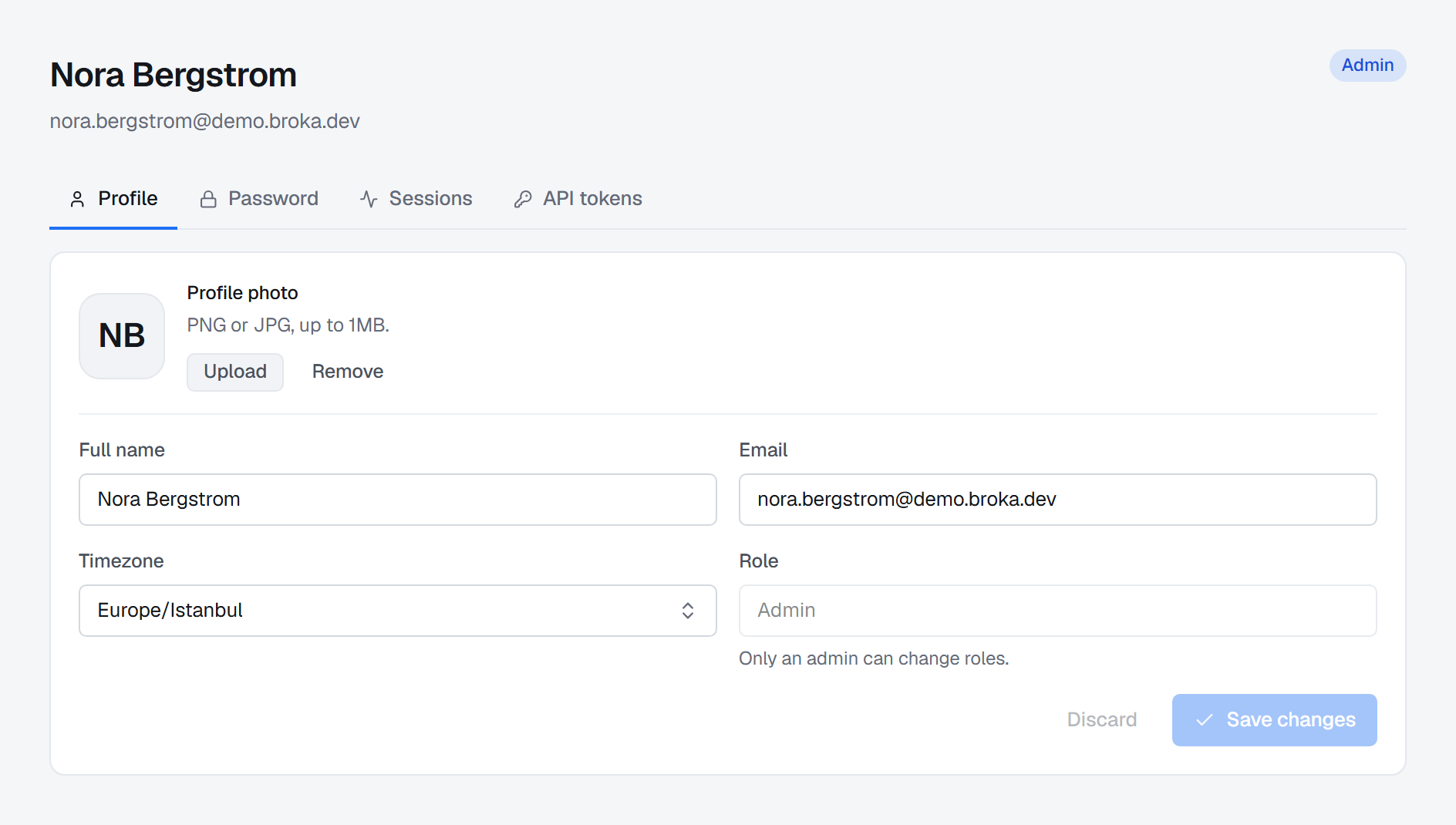This screenshot has height=825, width=1456.
Task: Click 'PNG or JPG, up to 1MB.' text
Action: pos(288,325)
